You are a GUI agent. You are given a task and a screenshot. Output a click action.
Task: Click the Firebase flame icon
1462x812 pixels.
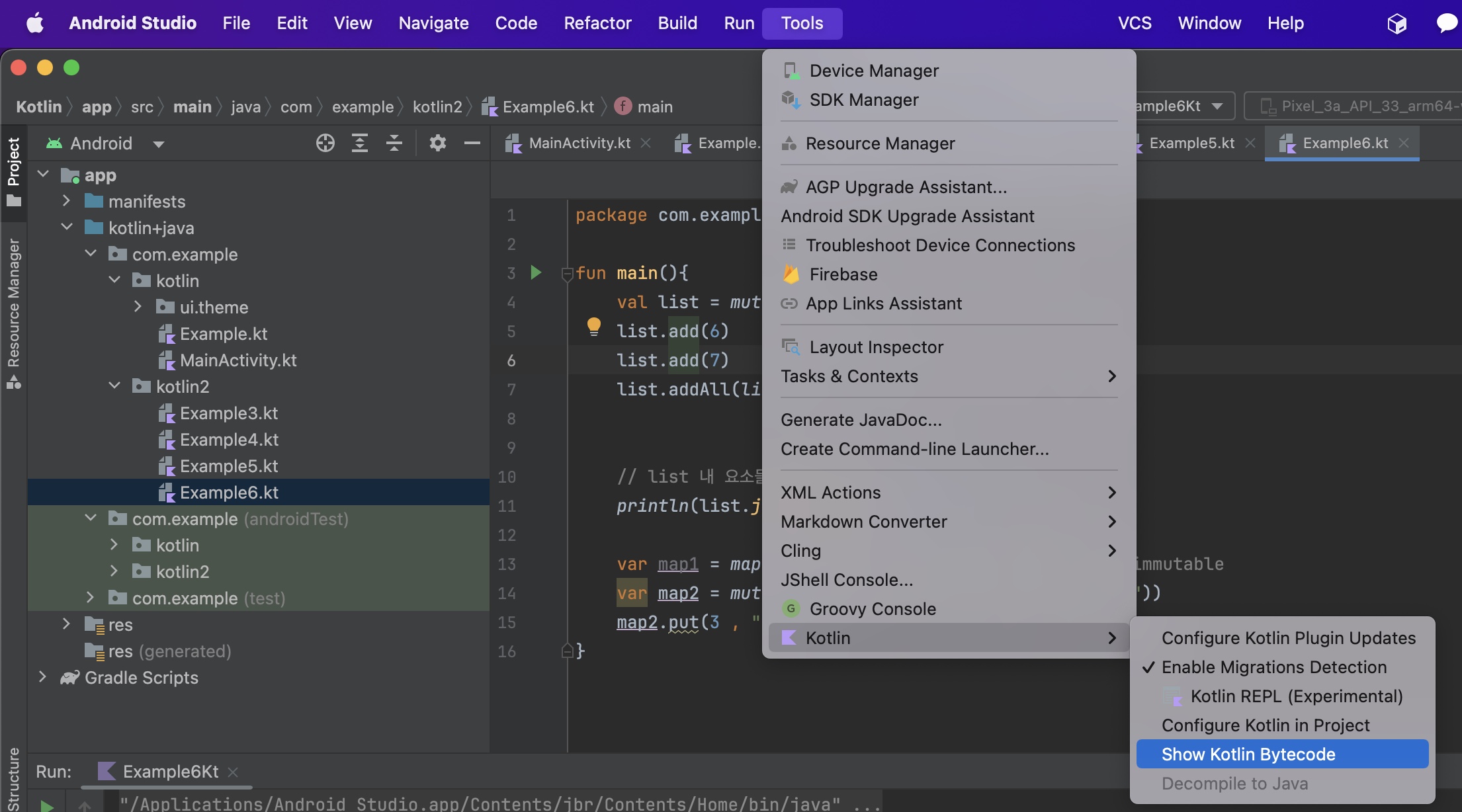point(790,274)
